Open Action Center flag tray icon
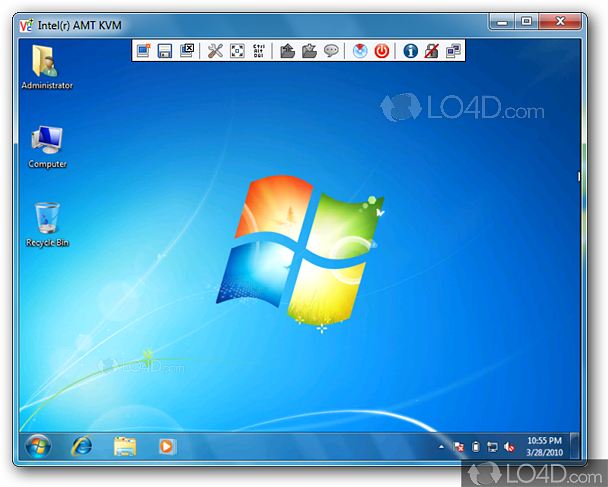Viewport: 608px width, 487px height. click(459, 447)
